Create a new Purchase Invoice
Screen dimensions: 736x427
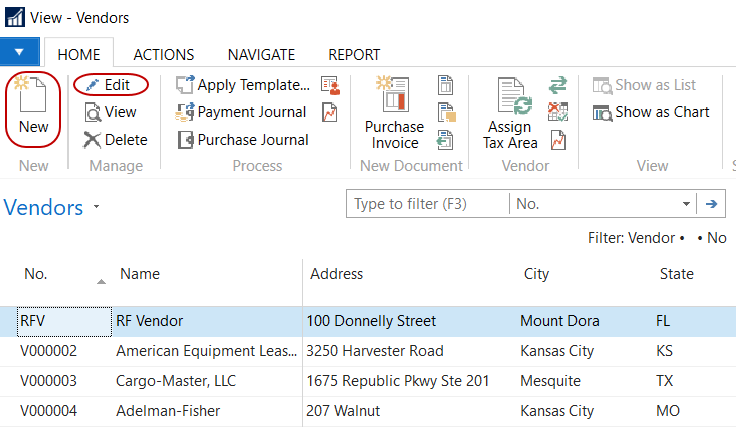coord(393,112)
